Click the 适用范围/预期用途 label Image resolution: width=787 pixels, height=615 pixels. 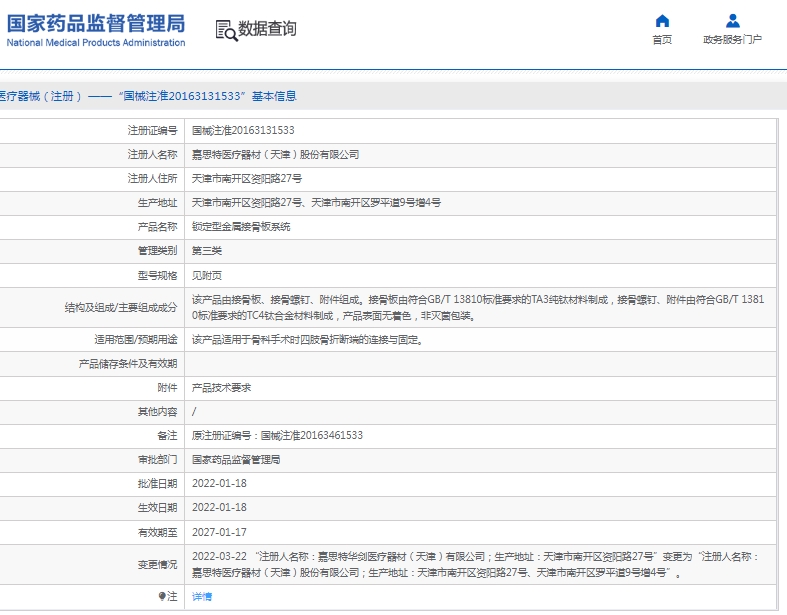point(136,340)
